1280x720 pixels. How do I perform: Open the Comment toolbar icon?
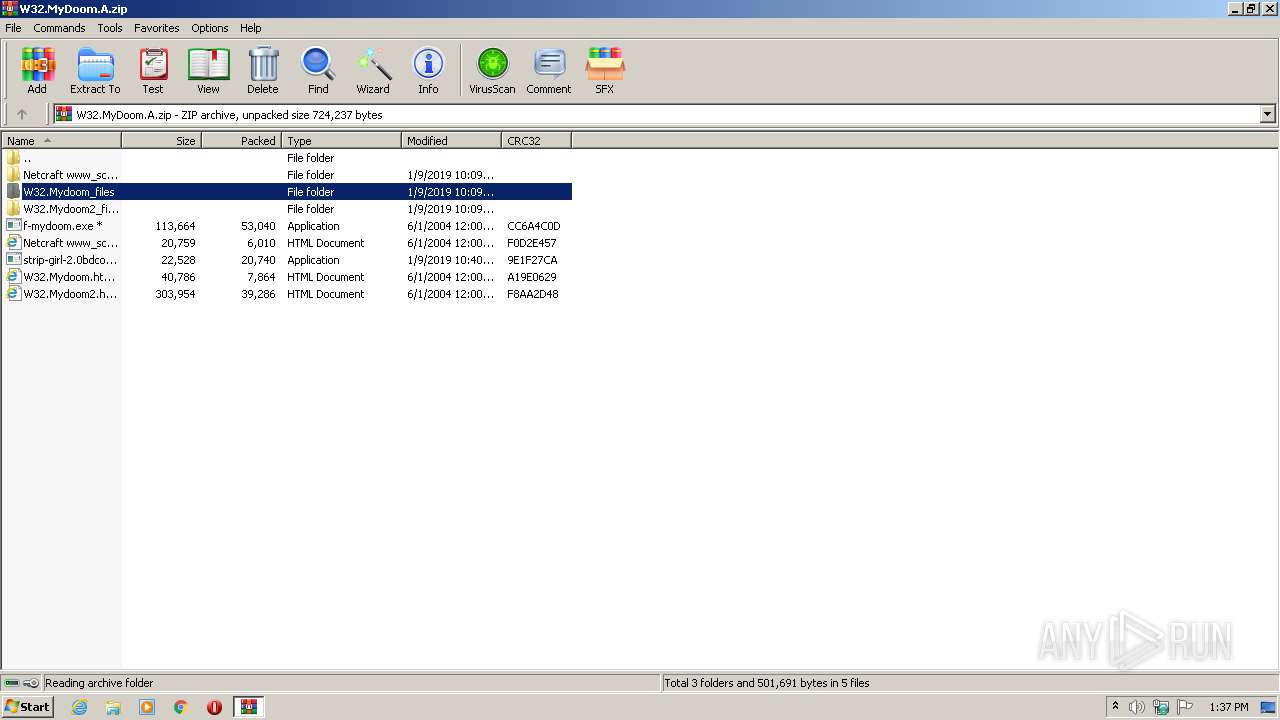coord(549,70)
